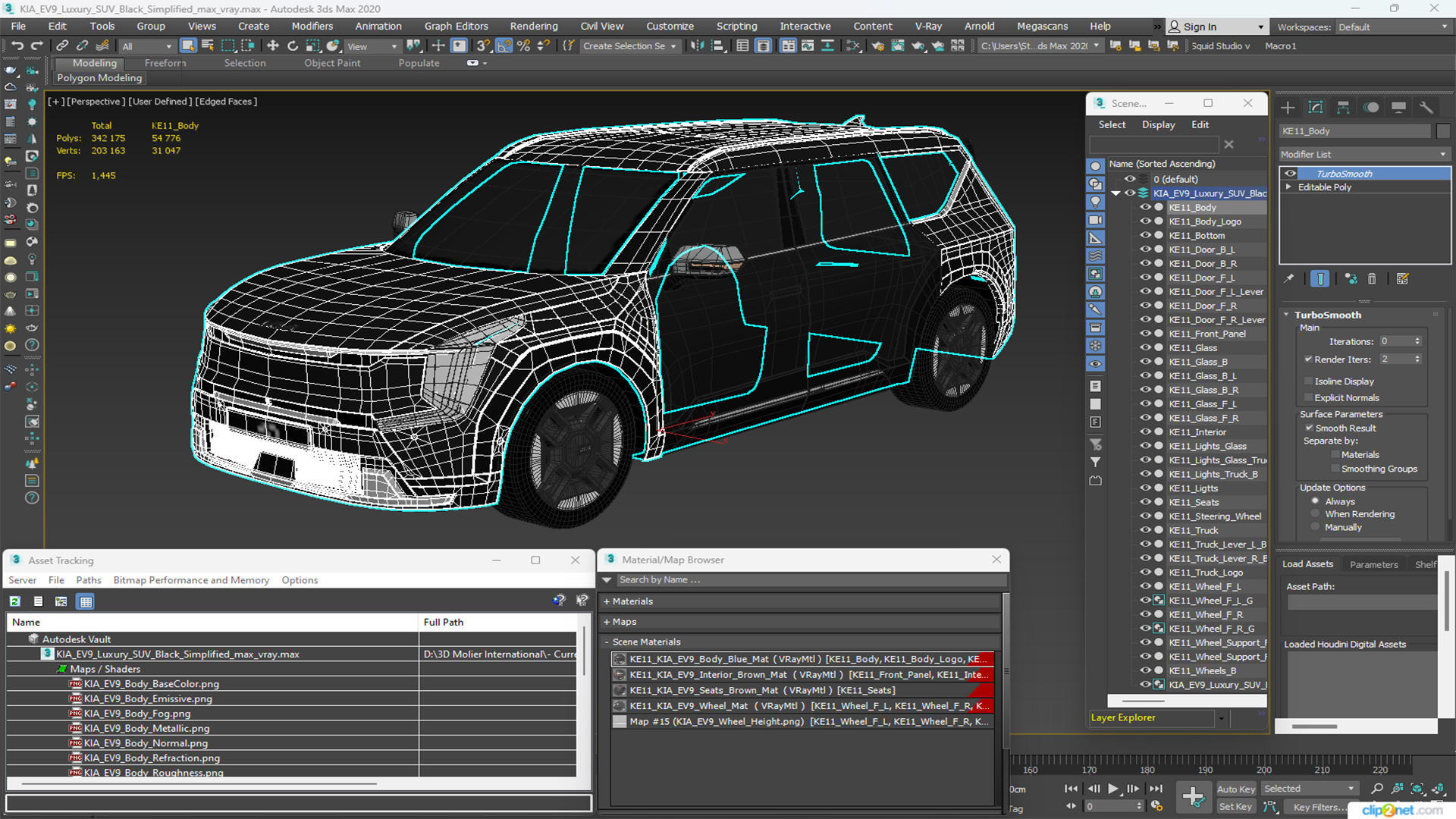This screenshot has height=819, width=1456.
Task: Click KE11_Body object color swatch
Action: (1443, 131)
